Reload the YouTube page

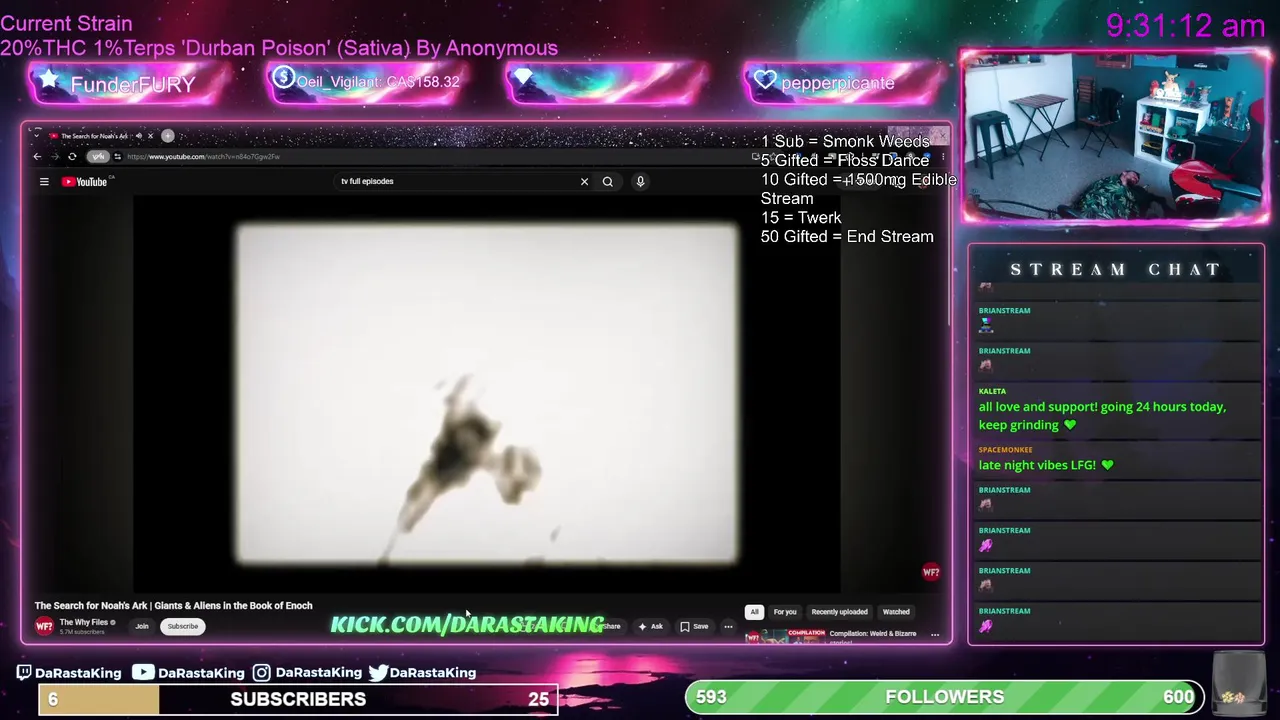click(x=72, y=157)
